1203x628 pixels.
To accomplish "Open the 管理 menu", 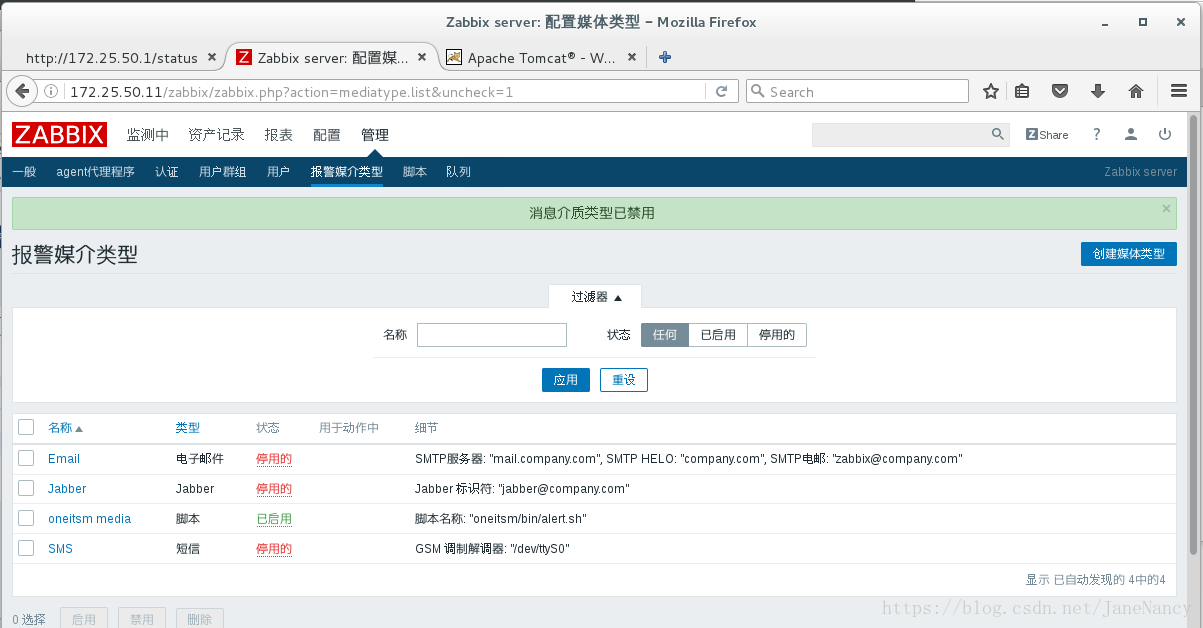I will [375, 135].
